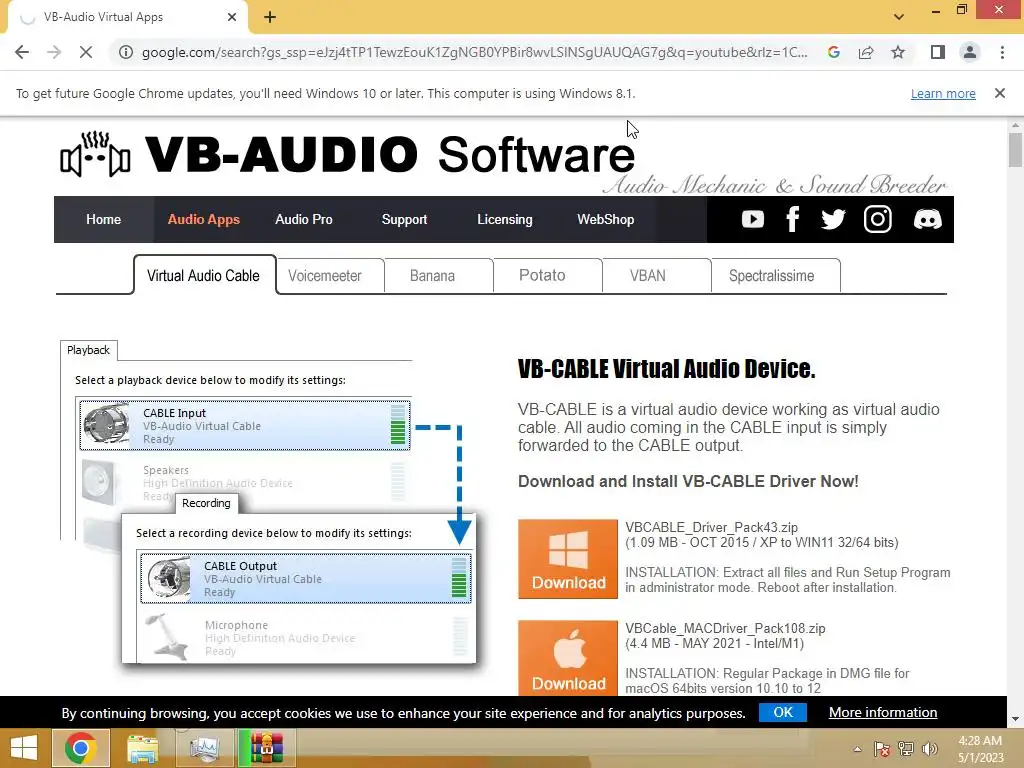
Task: Close the VB-Audio Virtual Apps tab
Action: click(232, 17)
